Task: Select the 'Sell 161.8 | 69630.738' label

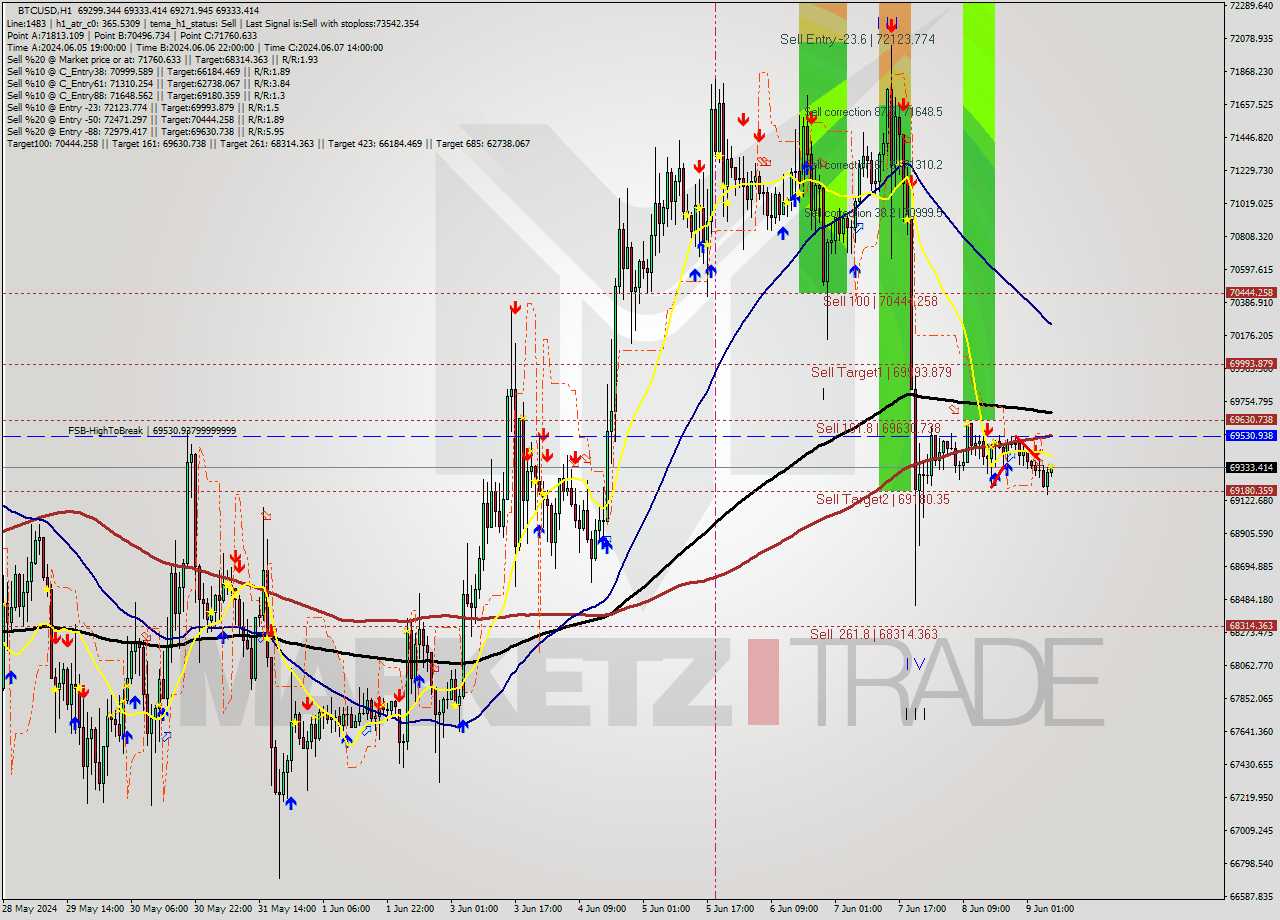Action: (x=878, y=428)
